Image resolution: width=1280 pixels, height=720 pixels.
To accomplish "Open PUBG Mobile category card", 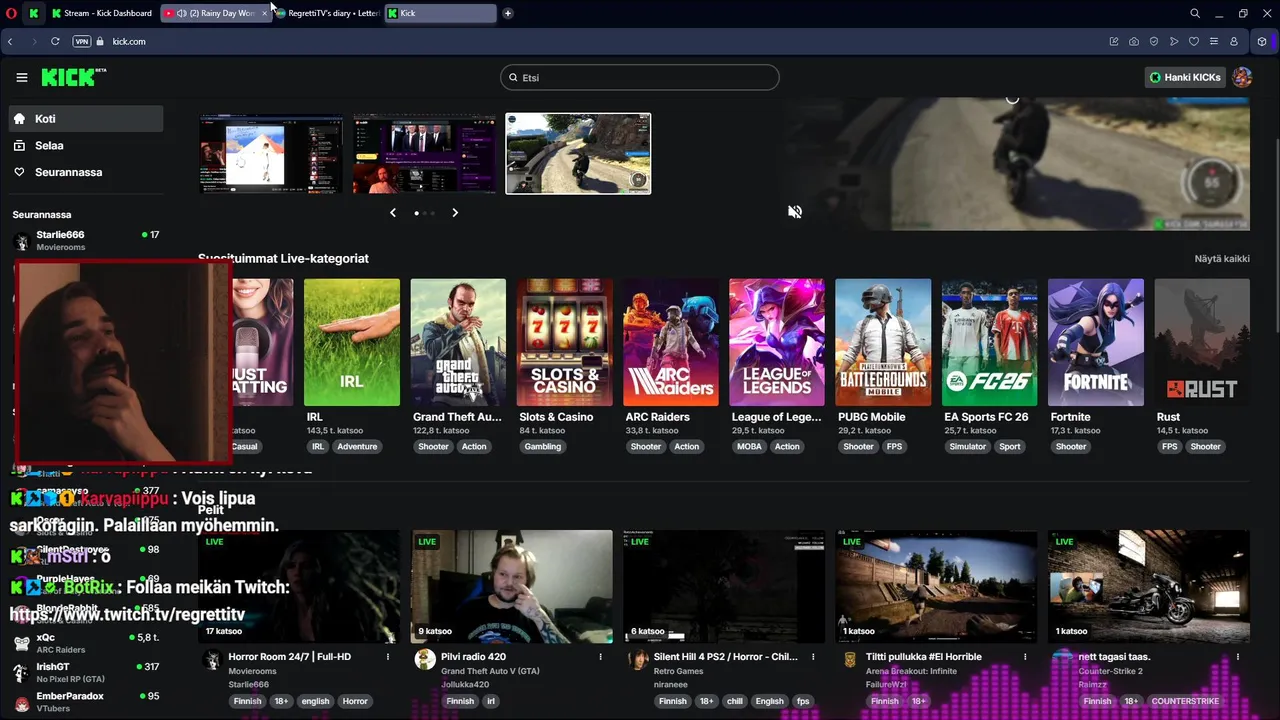I will 883,343.
